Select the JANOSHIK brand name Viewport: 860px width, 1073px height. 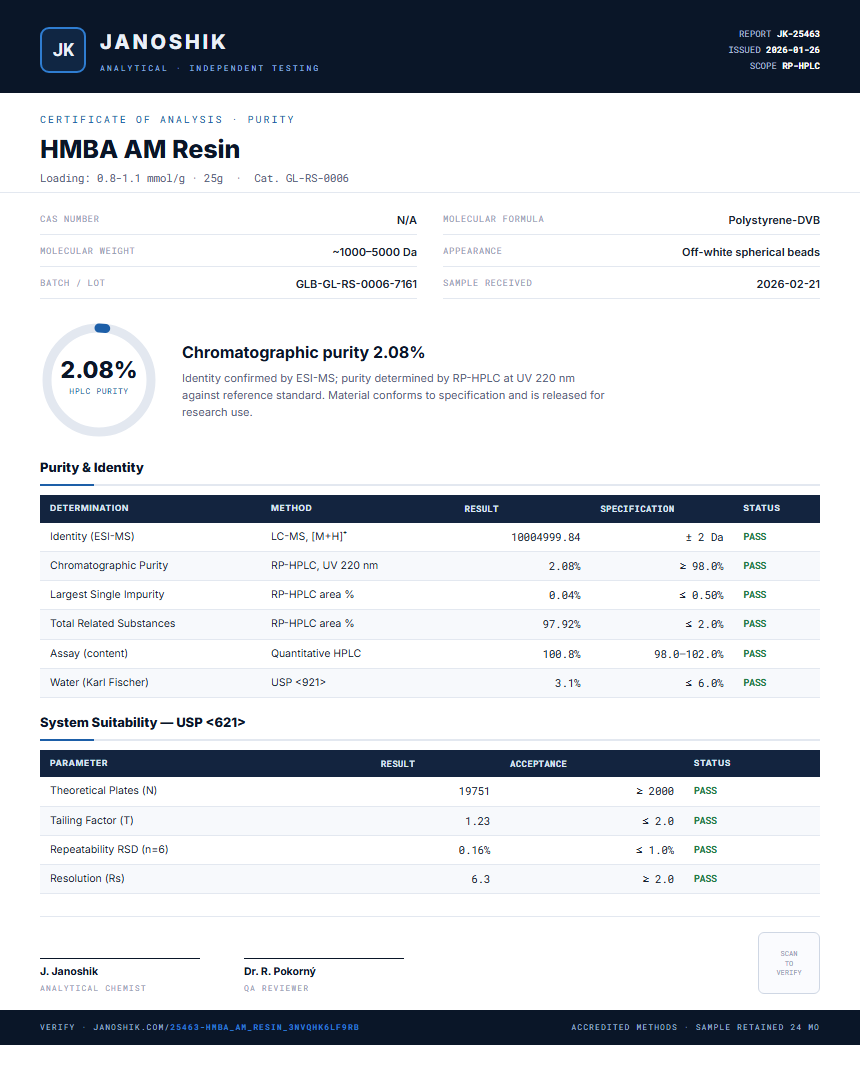[x=163, y=42]
